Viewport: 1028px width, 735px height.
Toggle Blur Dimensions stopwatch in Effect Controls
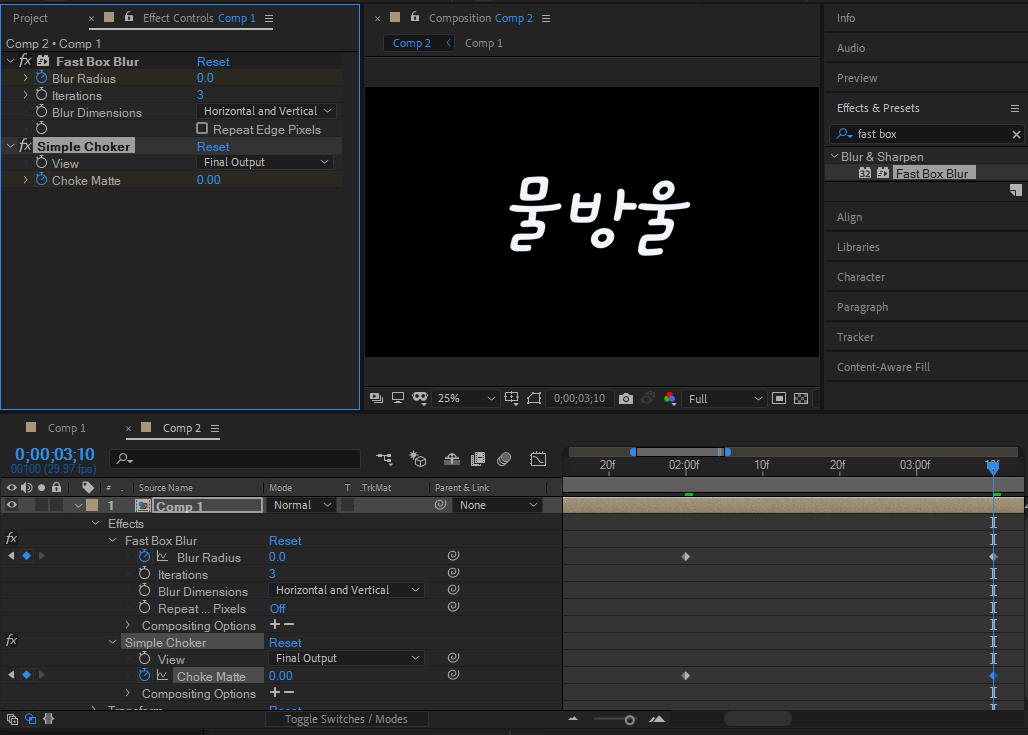point(41,111)
